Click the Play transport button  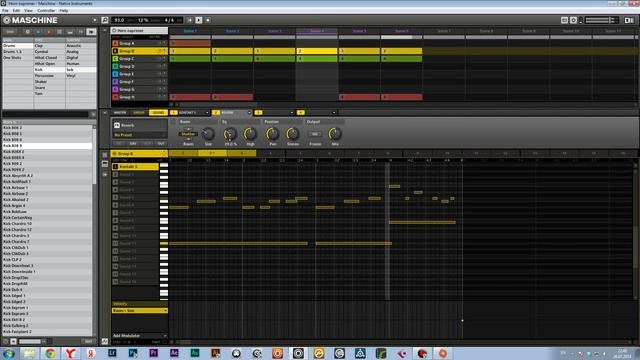tap(199, 20)
